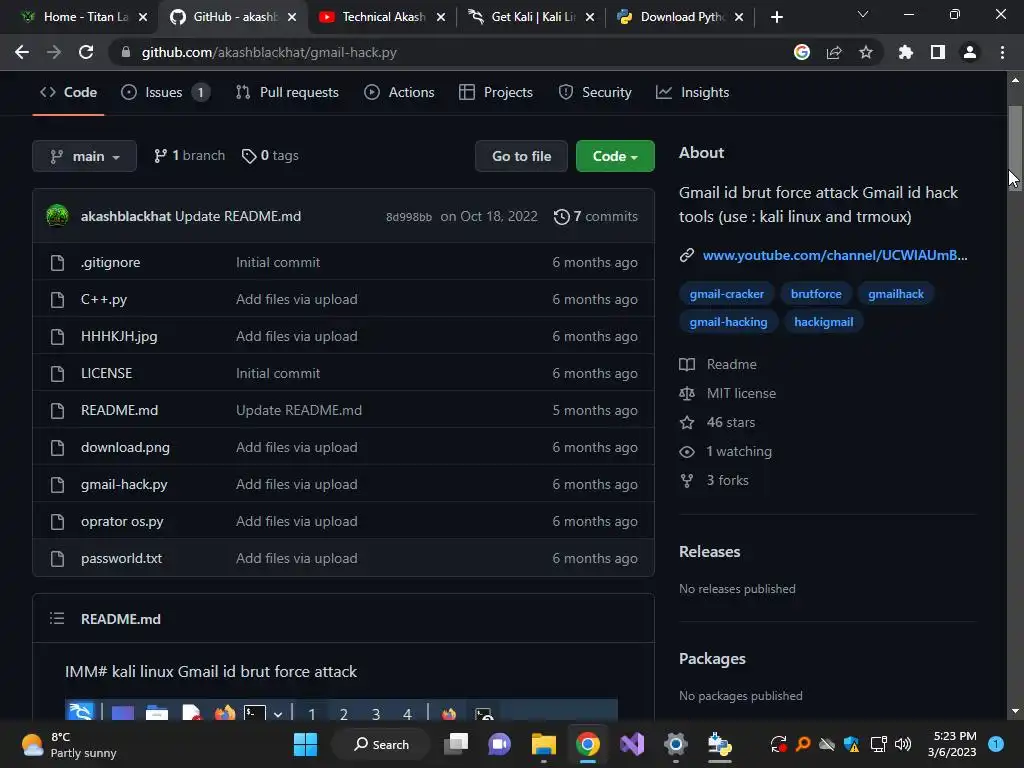Switch to the Technical Akash YouTube tab

(x=384, y=17)
